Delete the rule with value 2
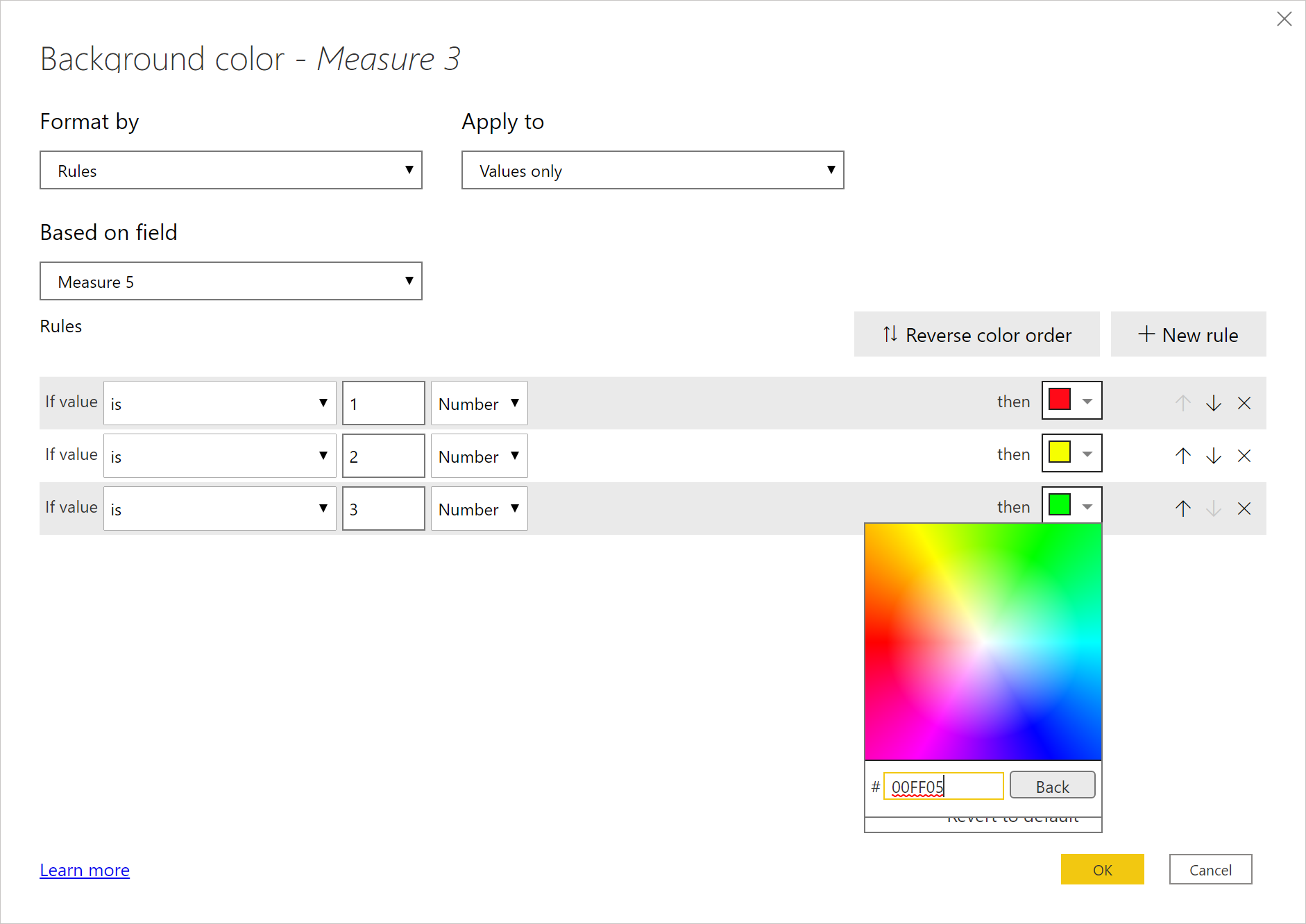 (1244, 456)
